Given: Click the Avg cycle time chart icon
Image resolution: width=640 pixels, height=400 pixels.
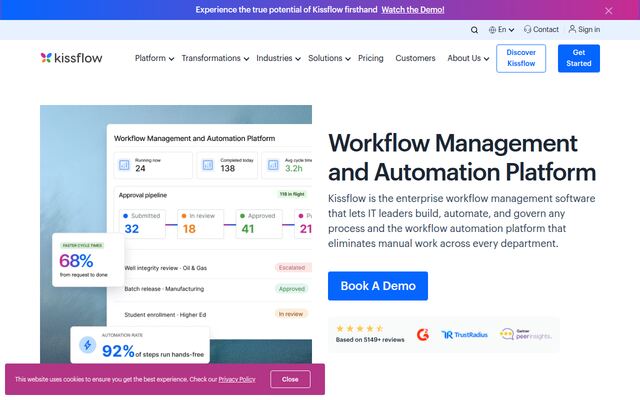Looking at the screenshot, I should (x=273, y=165).
